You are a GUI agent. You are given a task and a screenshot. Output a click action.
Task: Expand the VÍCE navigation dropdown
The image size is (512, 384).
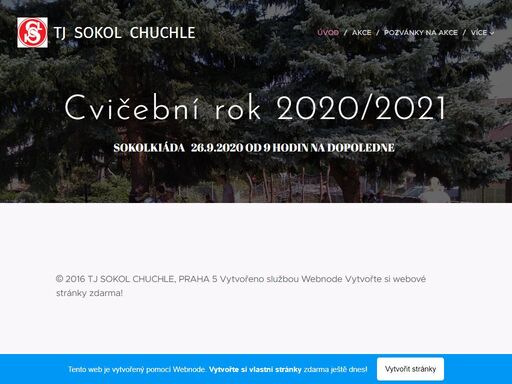(x=482, y=33)
